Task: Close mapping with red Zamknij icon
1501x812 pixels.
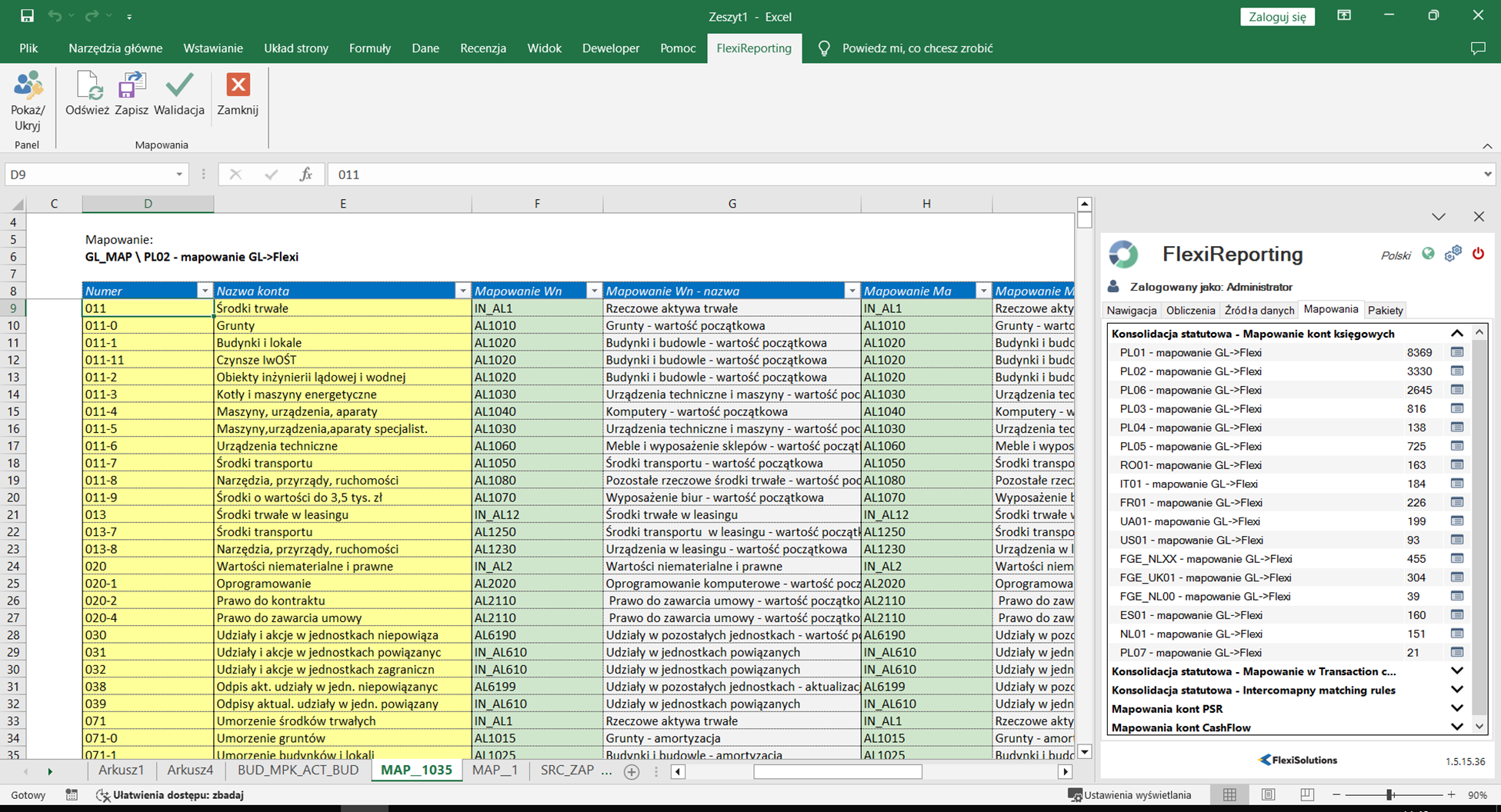Action: pos(238,87)
